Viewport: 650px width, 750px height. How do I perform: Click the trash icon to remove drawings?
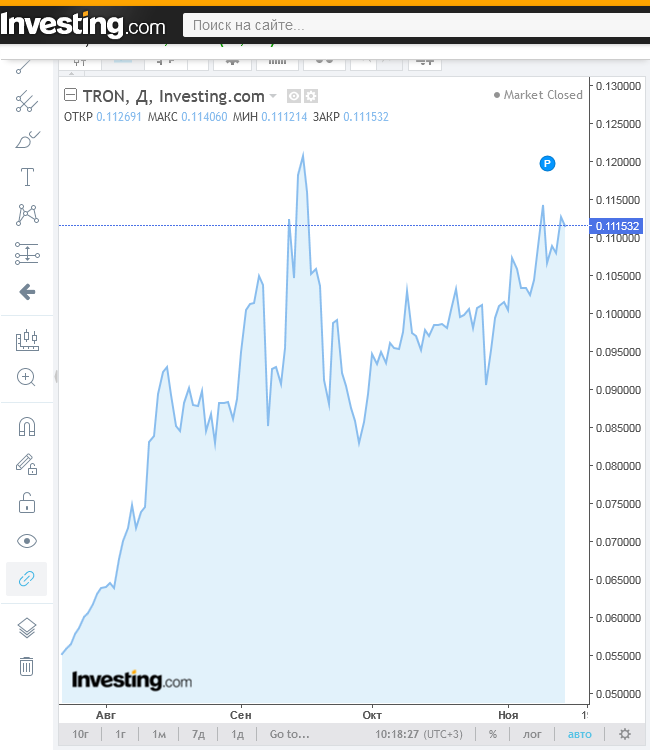coord(27,666)
